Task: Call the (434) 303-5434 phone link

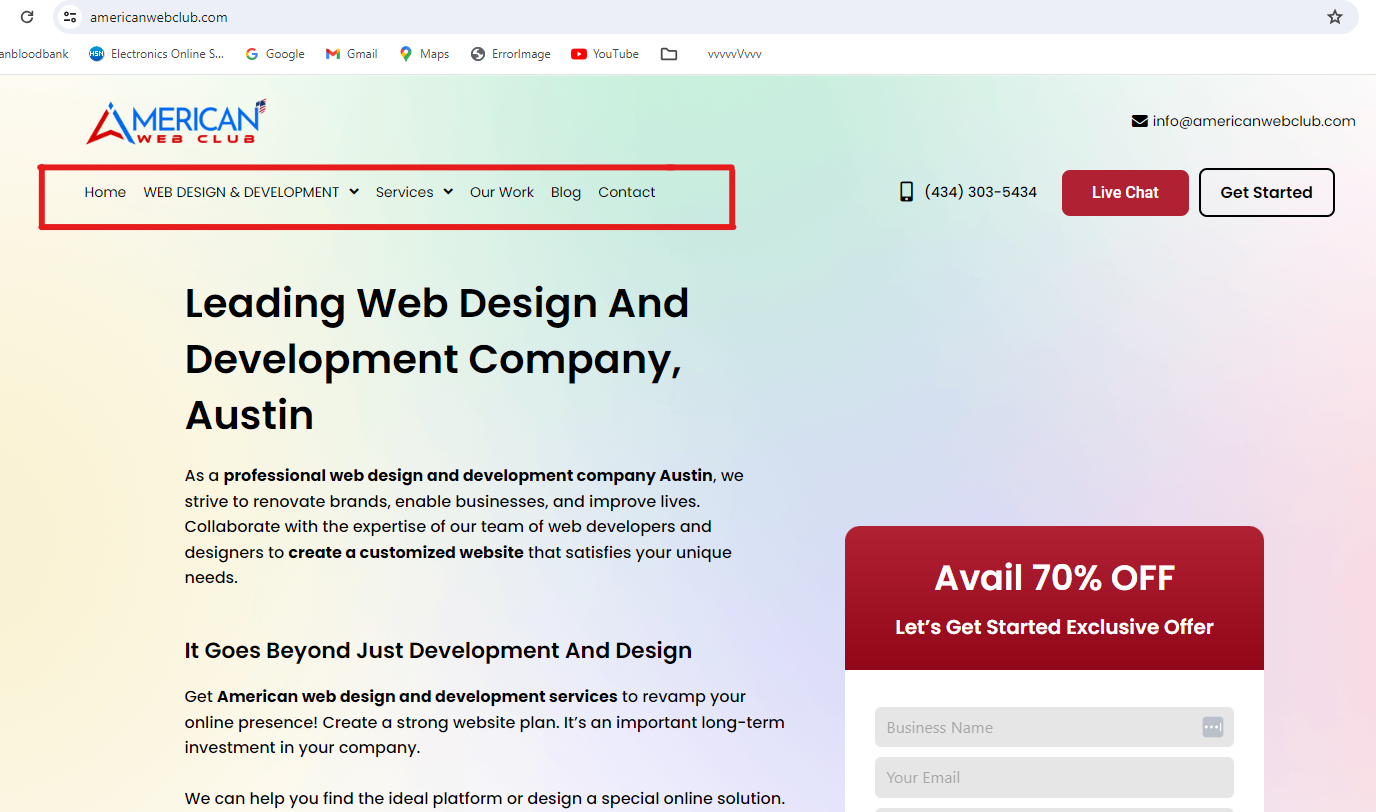Action: (980, 192)
